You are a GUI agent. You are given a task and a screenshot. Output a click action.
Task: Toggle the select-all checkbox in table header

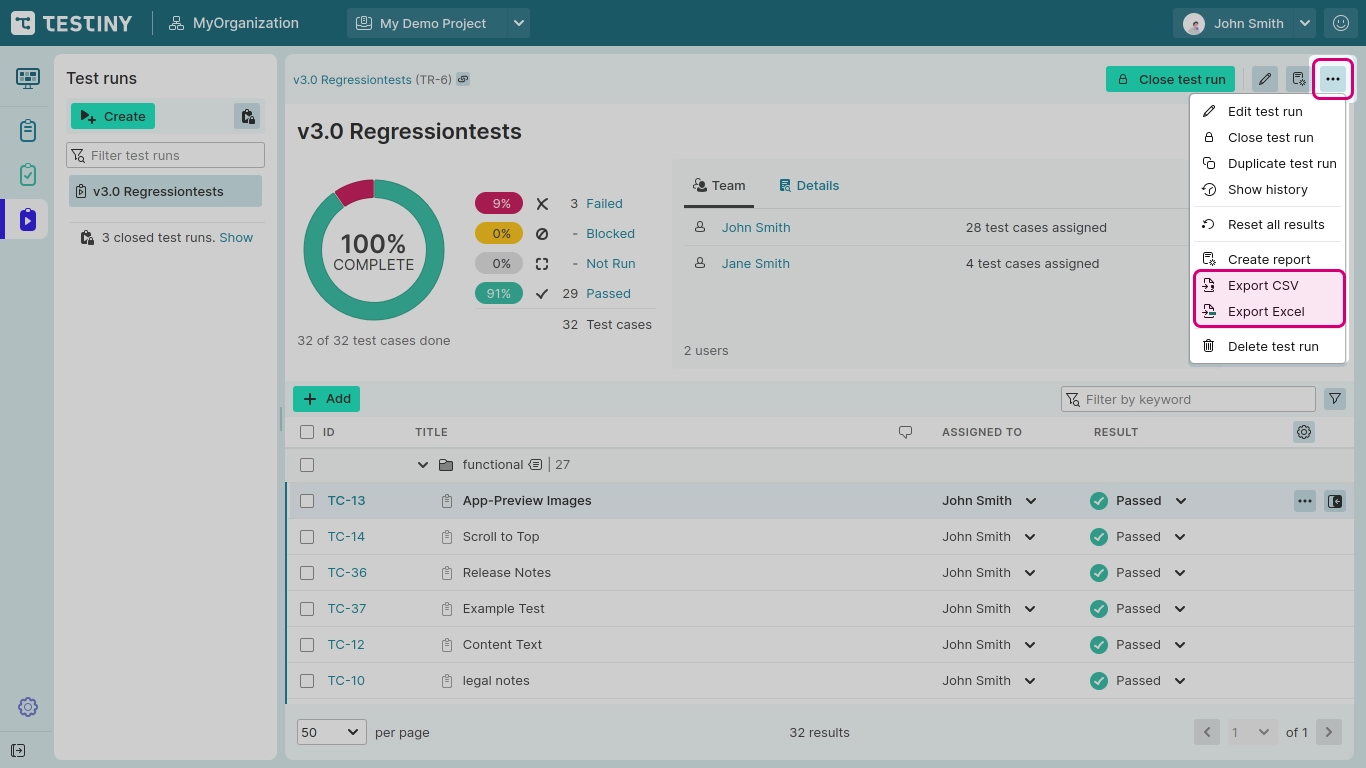click(307, 432)
